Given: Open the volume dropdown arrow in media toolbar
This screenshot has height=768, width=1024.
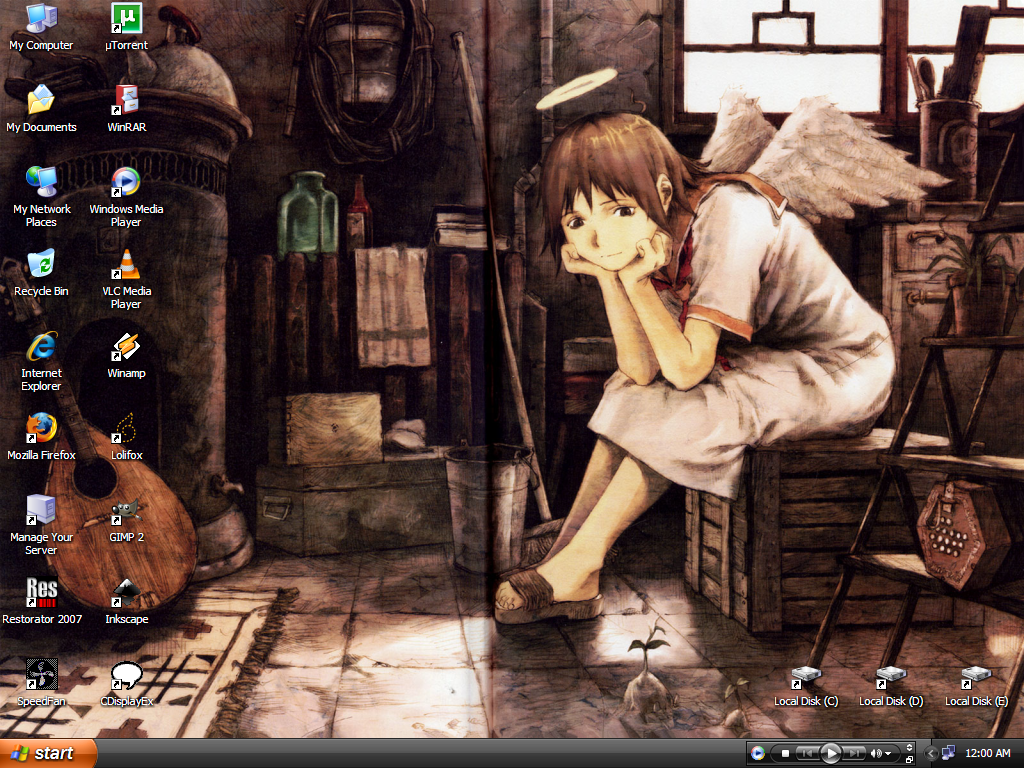Looking at the screenshot, I should pyautogui.click(x=888, y=754).
